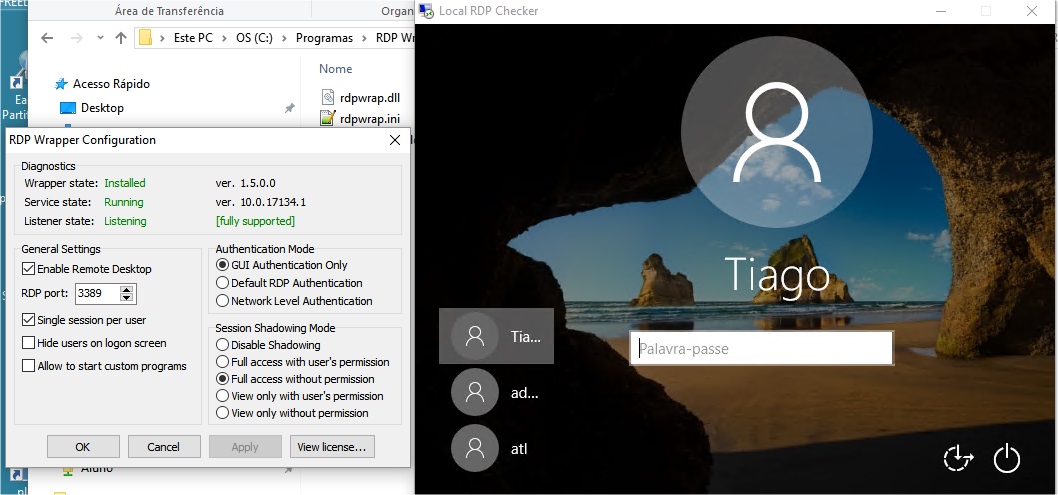The image size is (1058, 495).
Task: Choose View only with user's permission
Action: click(x=222, y=396)
